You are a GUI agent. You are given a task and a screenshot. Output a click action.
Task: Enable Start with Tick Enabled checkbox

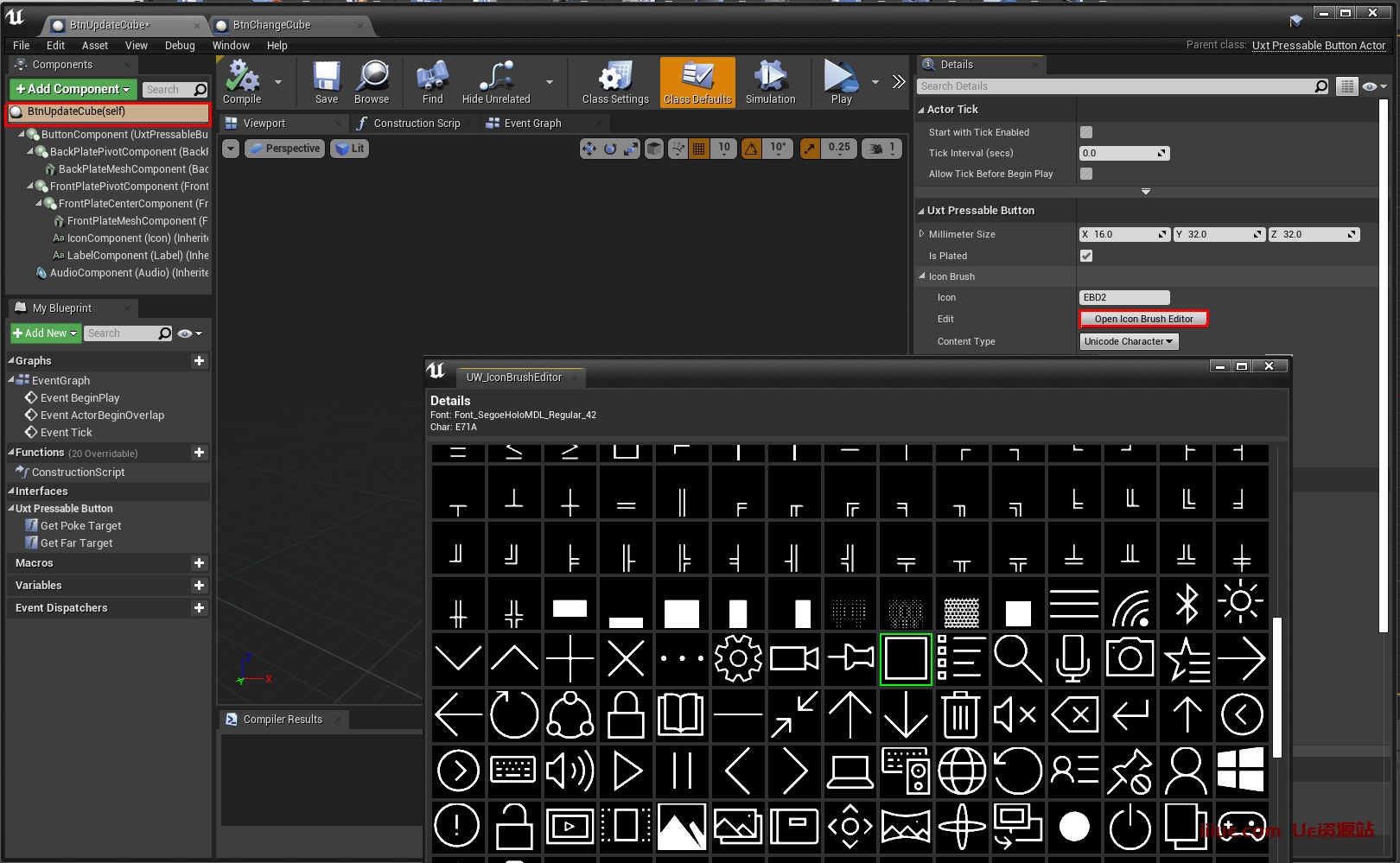pos(1086,132)
